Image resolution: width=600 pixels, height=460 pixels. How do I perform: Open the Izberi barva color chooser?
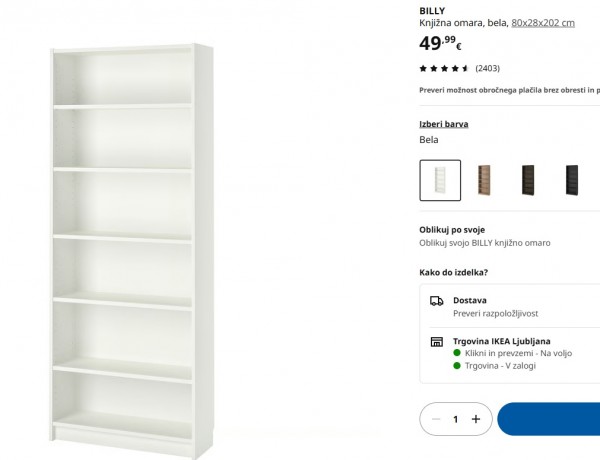click(444, 124)
